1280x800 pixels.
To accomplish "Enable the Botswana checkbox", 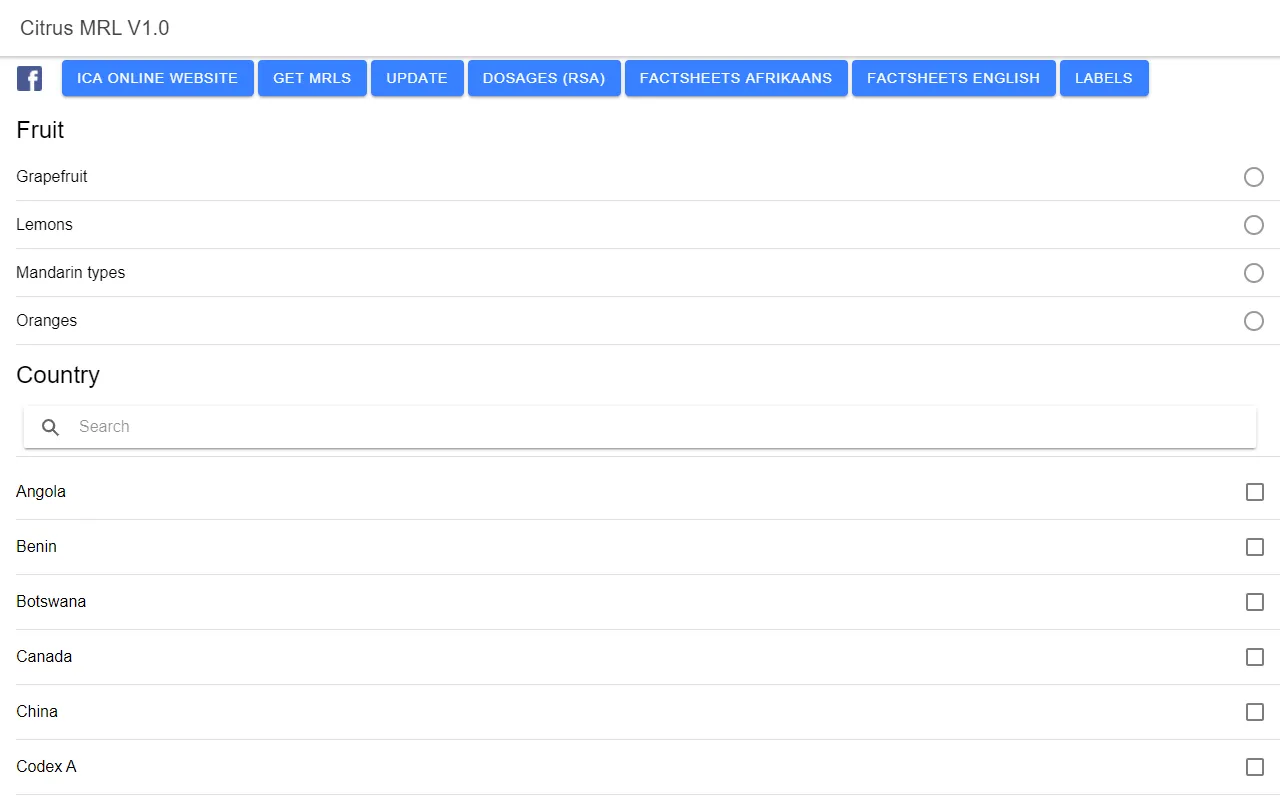I will pyautogui.click(x=1255, y=602).
